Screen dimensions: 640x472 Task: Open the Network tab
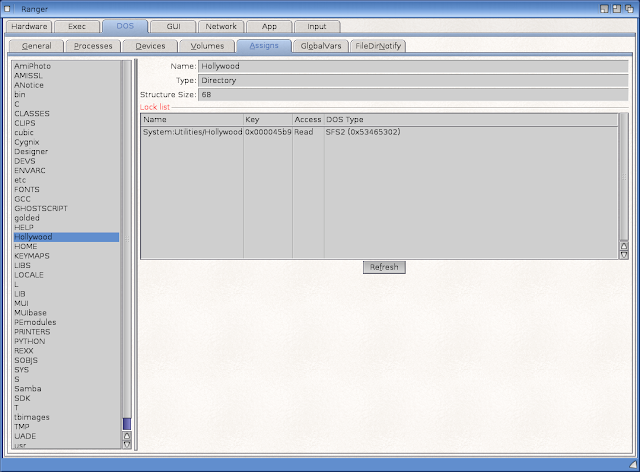coord(221,27)
